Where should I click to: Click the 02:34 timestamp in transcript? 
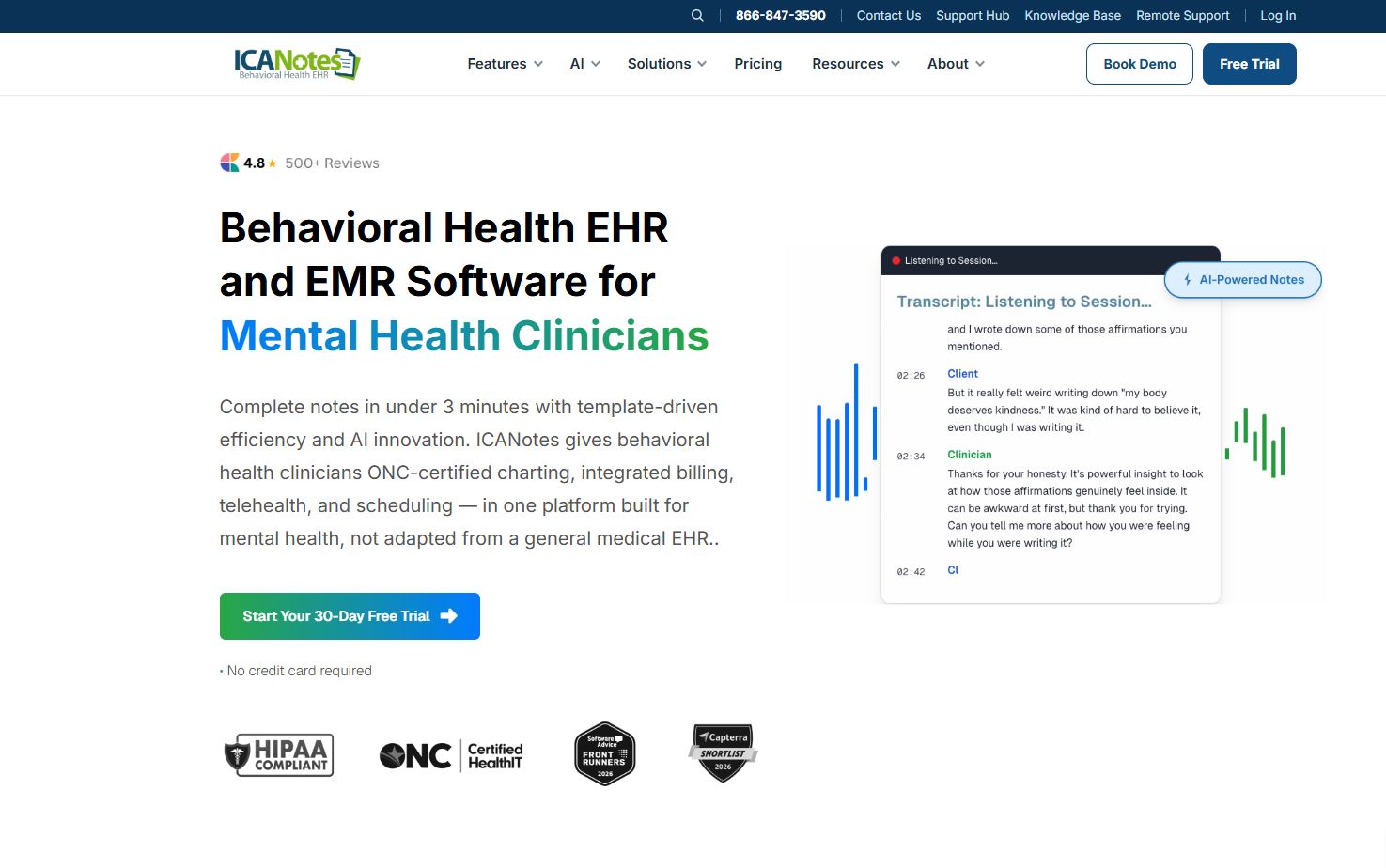point(911,457)
